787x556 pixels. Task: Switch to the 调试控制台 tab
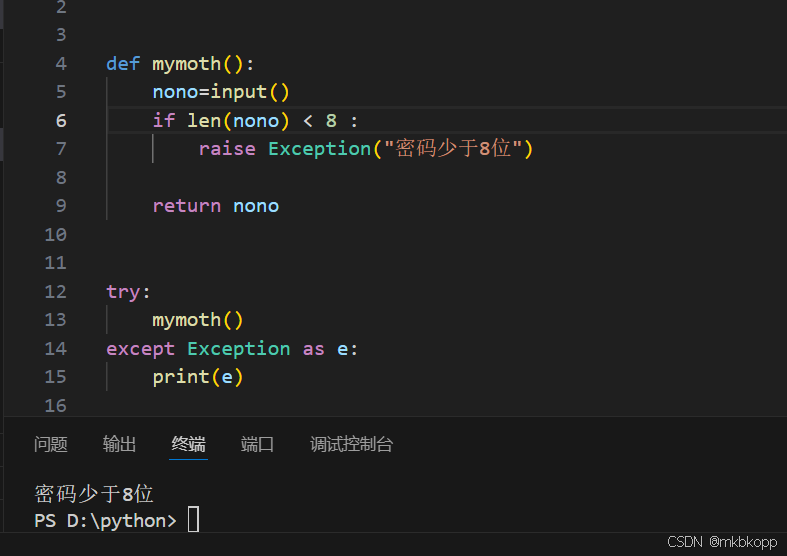[351, 444]
